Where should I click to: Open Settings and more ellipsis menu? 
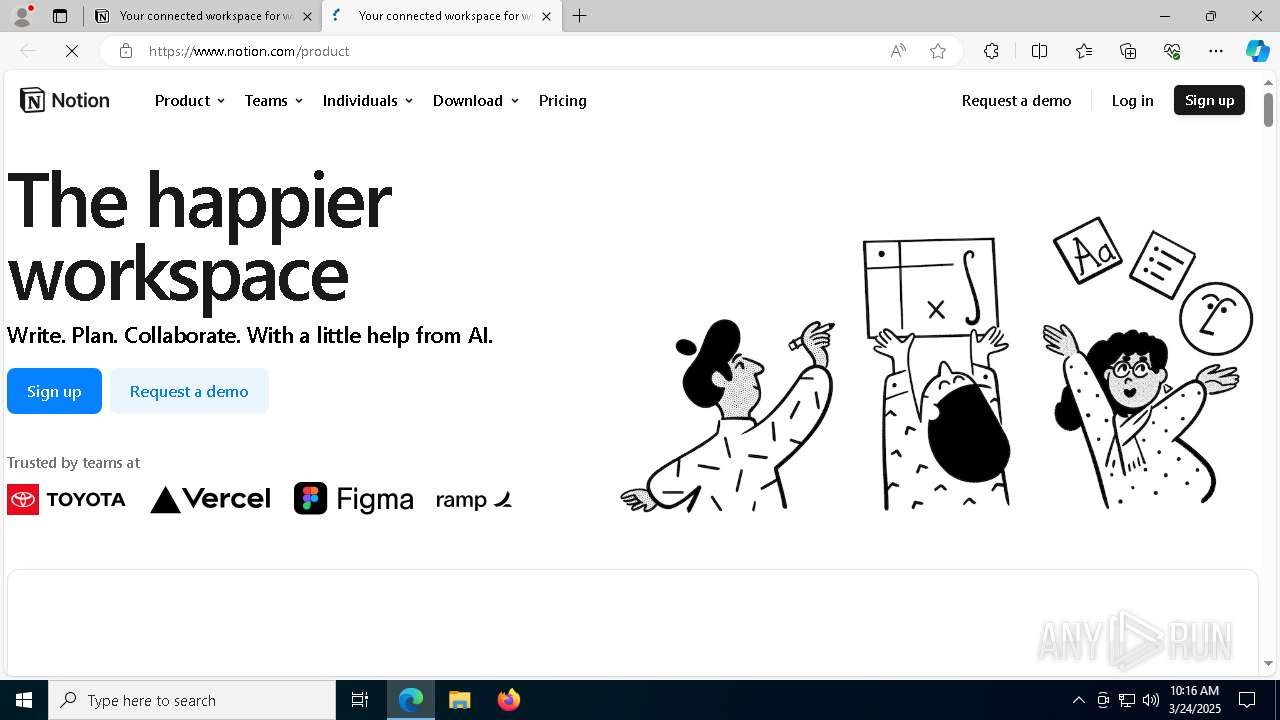click(1216, 51)
